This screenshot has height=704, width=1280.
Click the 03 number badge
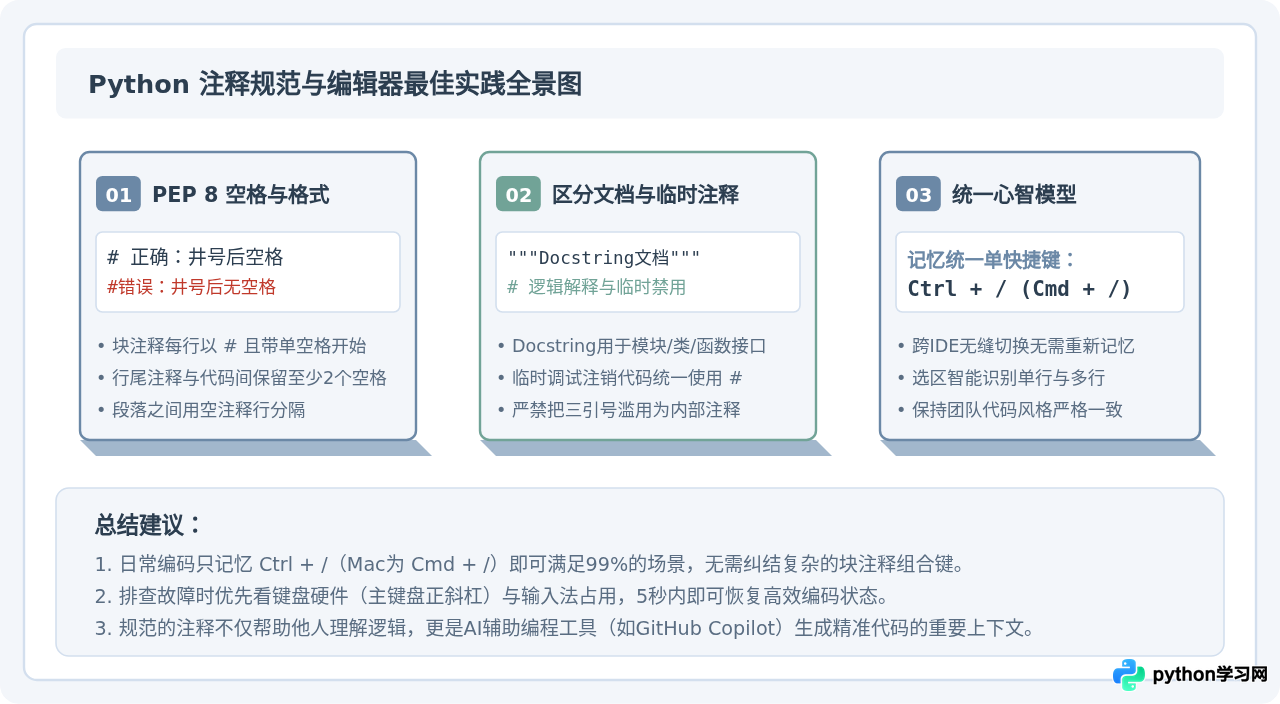point(918,194)
